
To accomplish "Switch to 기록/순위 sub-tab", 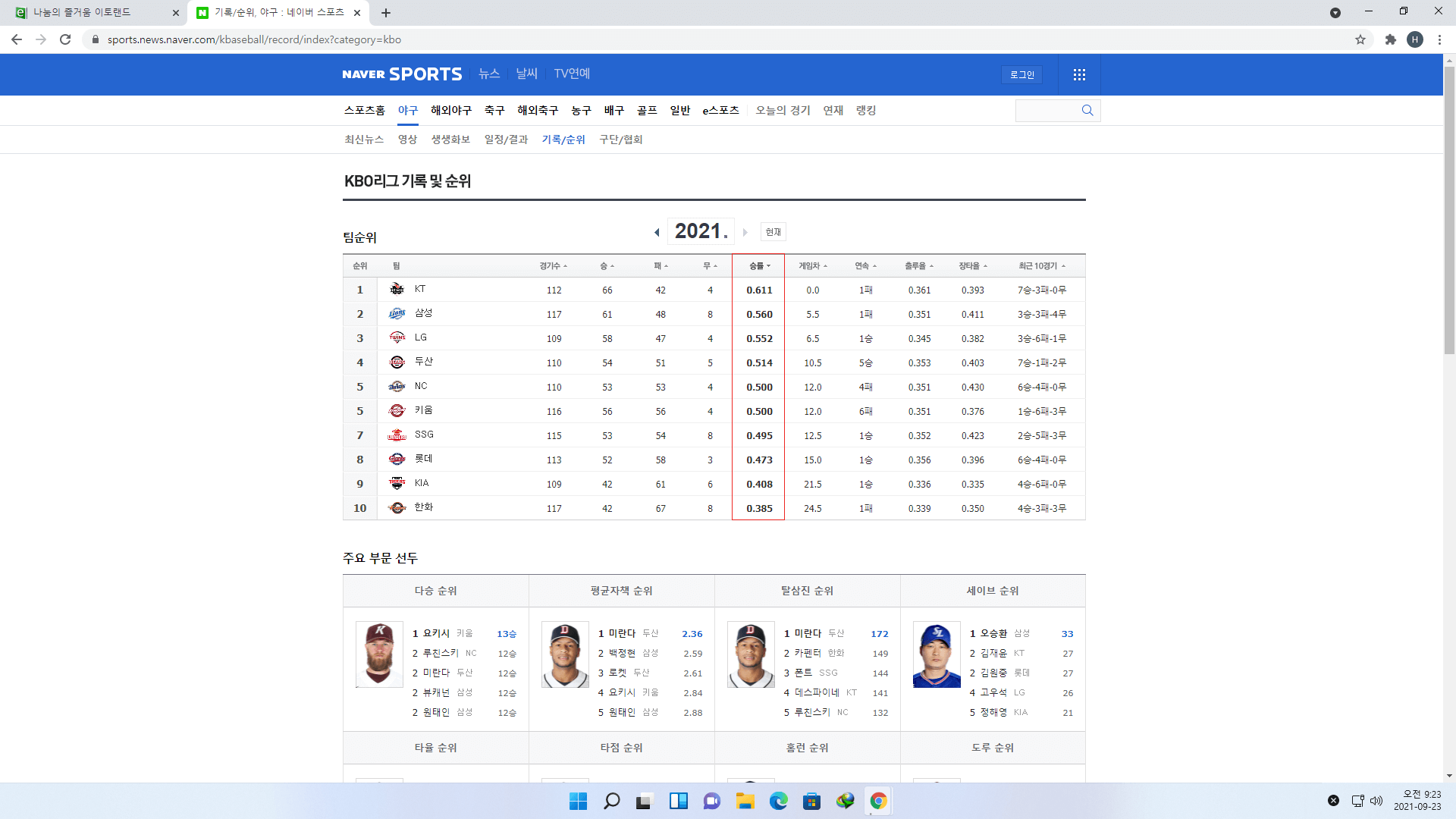I will tap(563, 140).
